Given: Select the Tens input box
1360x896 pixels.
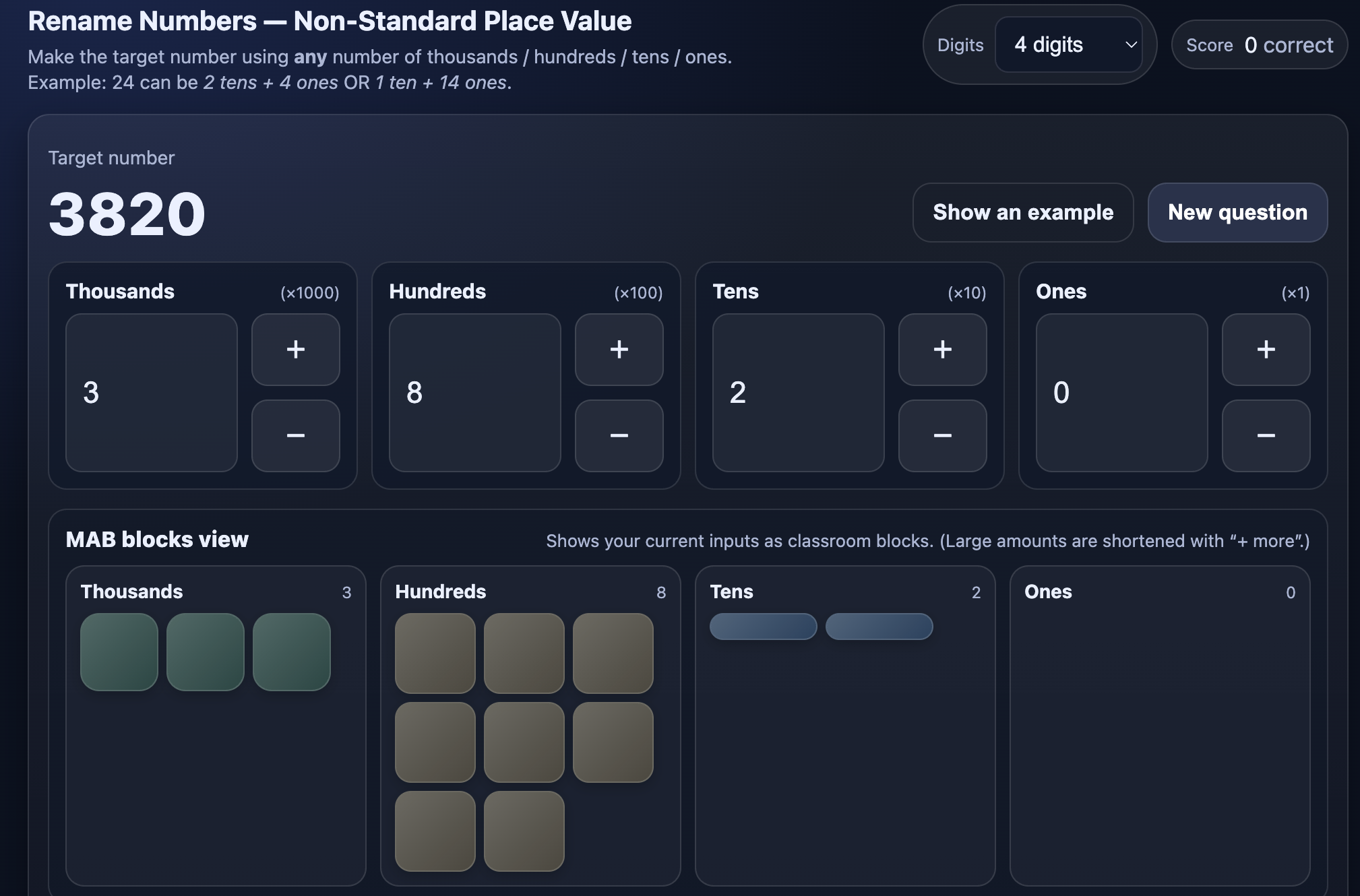Looking at the screenshot, I should pos(799,393).
